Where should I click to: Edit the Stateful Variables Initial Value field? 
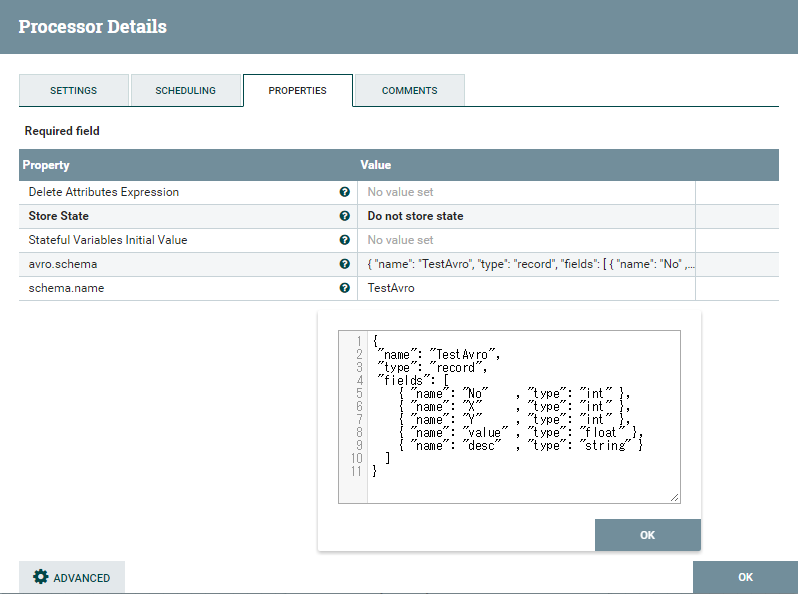point(526,240)
